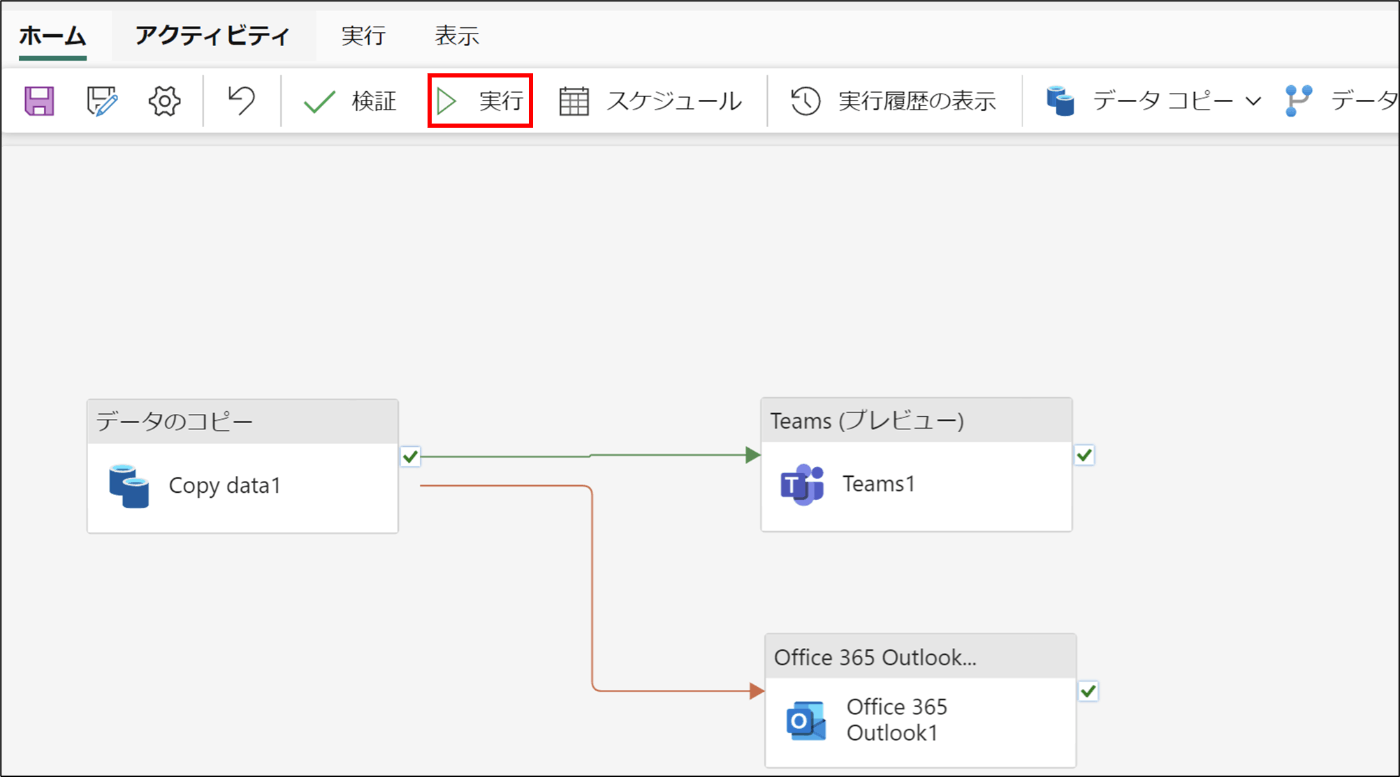Switch to the ホーム tab
Screen dimensions: 1400x777
coord(53,36)
